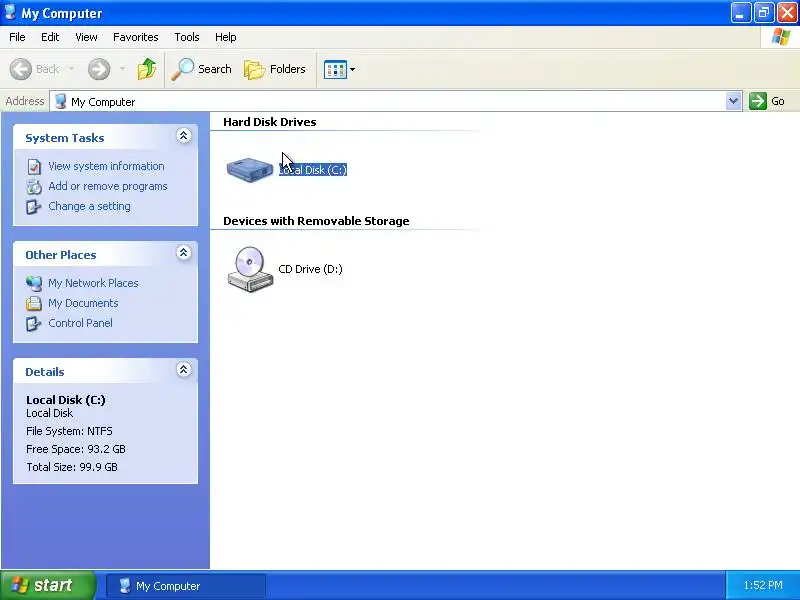Open the Back history dropdown arrow
Viewport: 800px width, 600px height.
71,69
